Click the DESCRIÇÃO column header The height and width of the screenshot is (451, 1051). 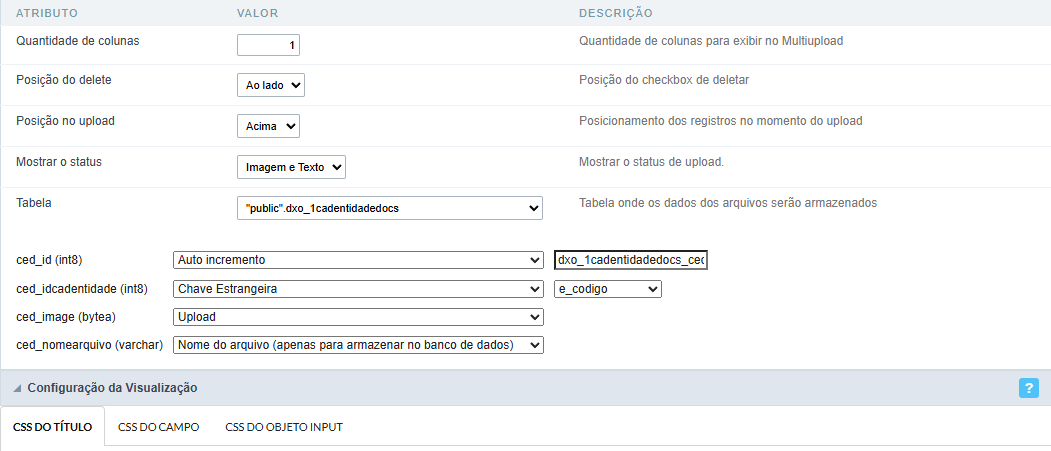pyautogui.click(x=616, y=13)
